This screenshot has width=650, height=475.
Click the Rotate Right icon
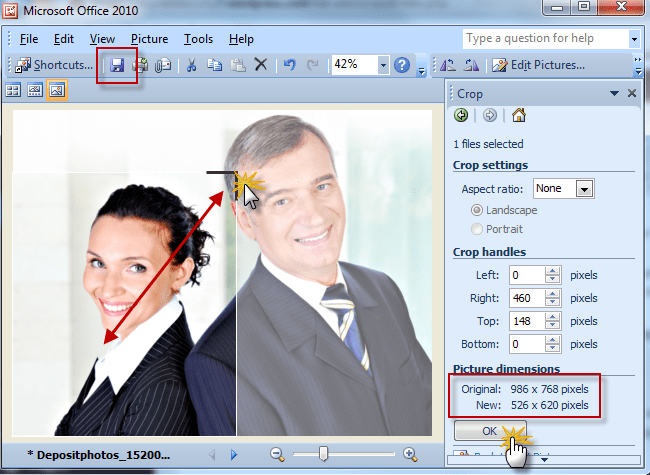pos(471,65)
